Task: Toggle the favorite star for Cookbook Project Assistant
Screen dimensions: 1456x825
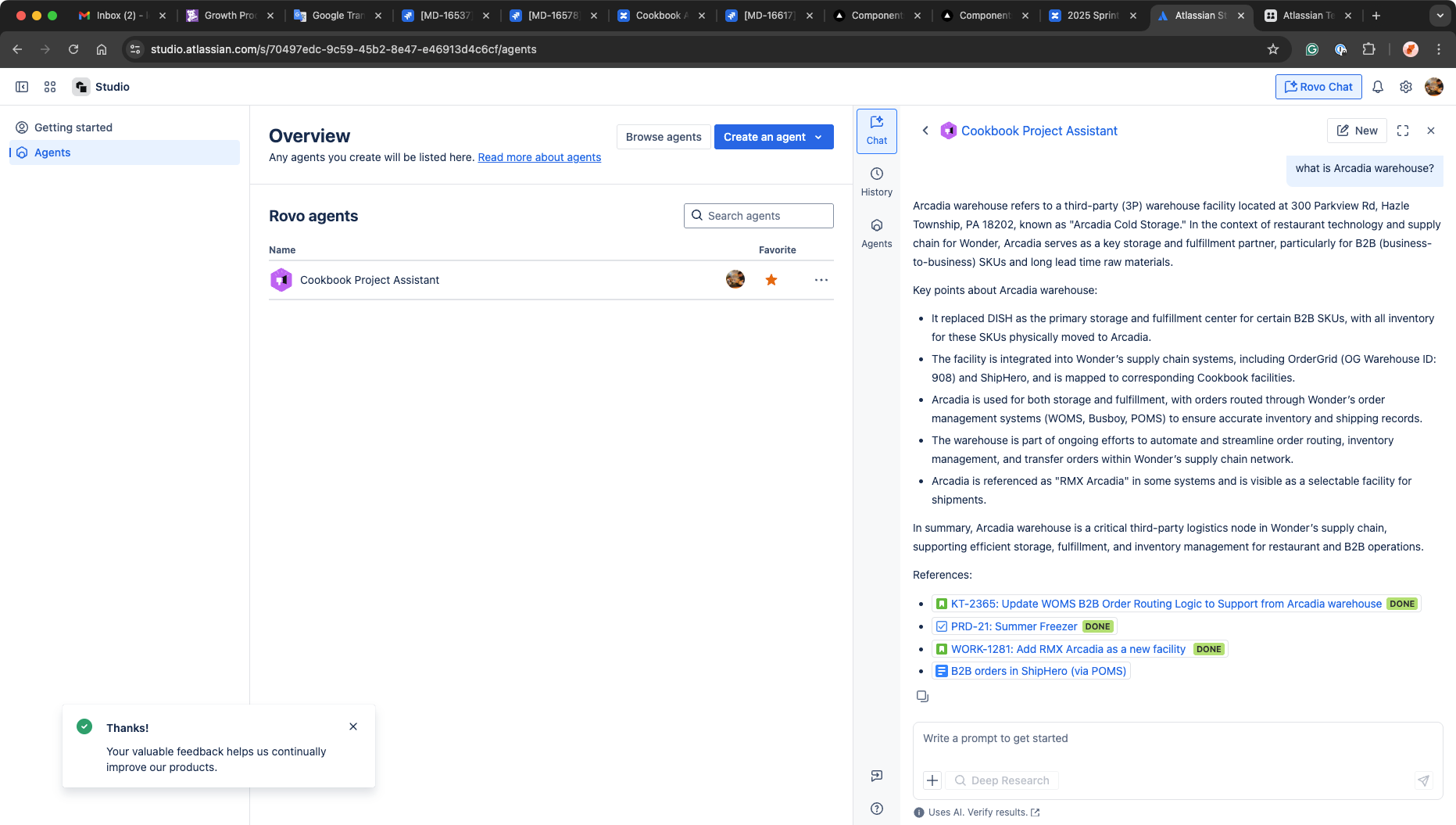Action: coord(771,280)
